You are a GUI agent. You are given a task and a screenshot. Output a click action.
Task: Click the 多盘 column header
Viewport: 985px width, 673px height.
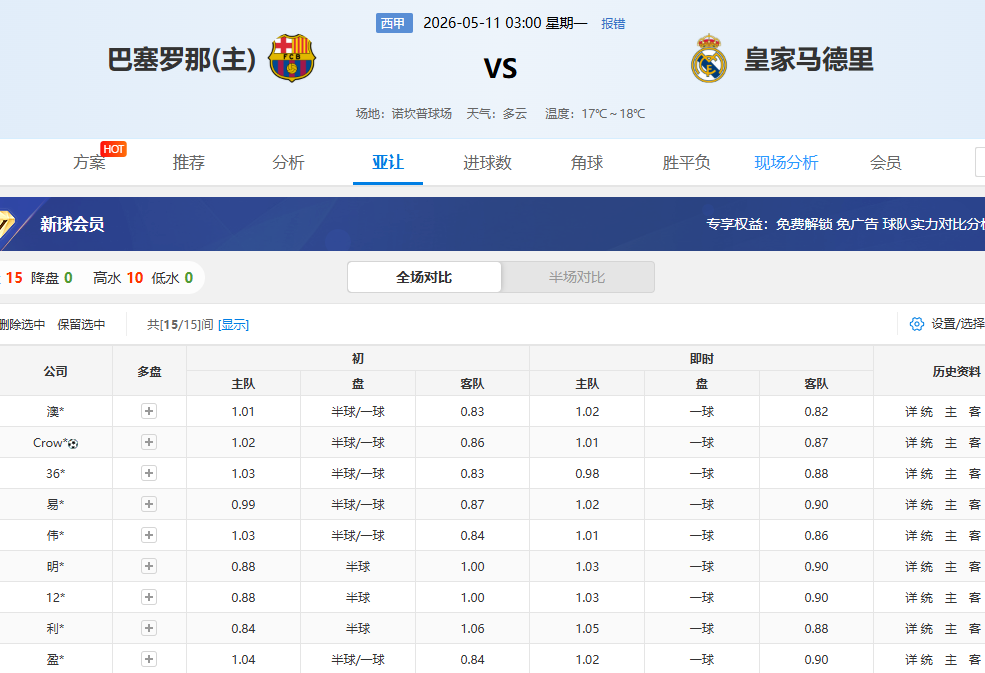point(150,371)
